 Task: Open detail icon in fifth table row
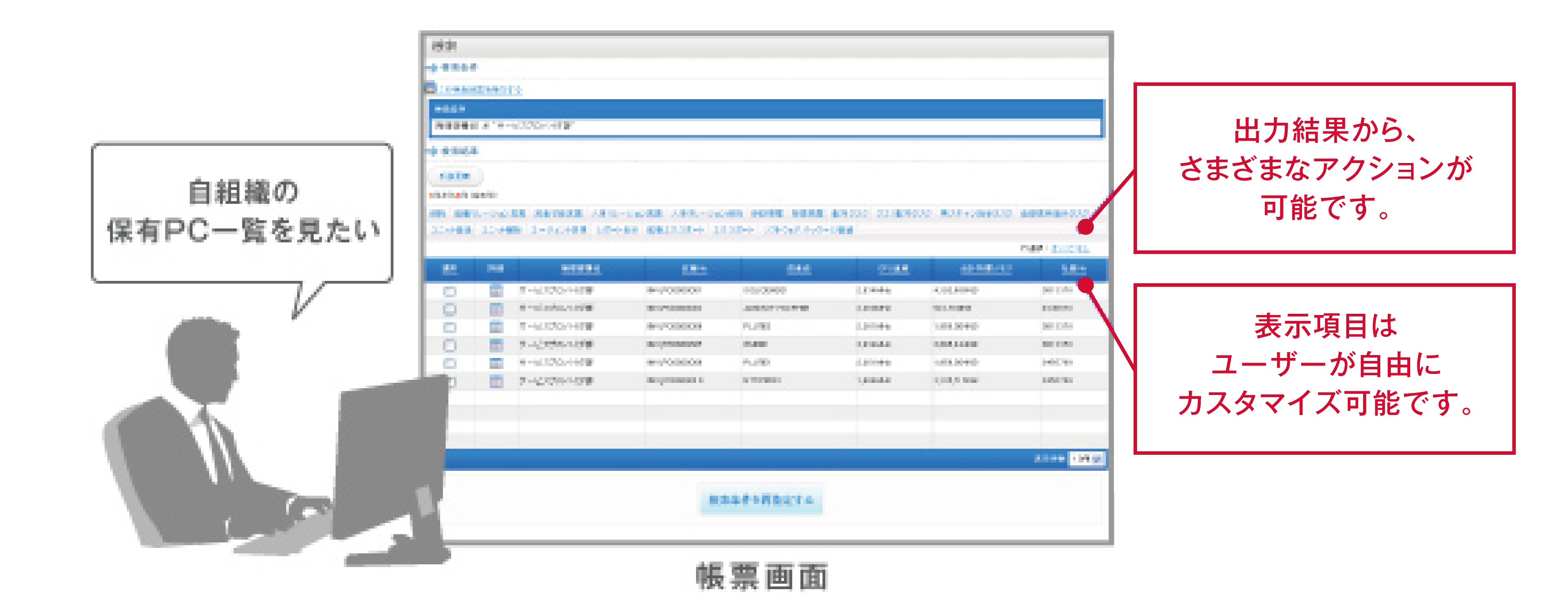(496, 363)
